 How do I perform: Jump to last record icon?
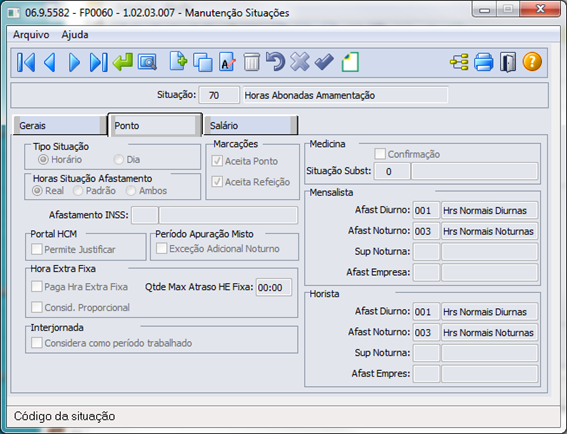click(x=98, y=62)
